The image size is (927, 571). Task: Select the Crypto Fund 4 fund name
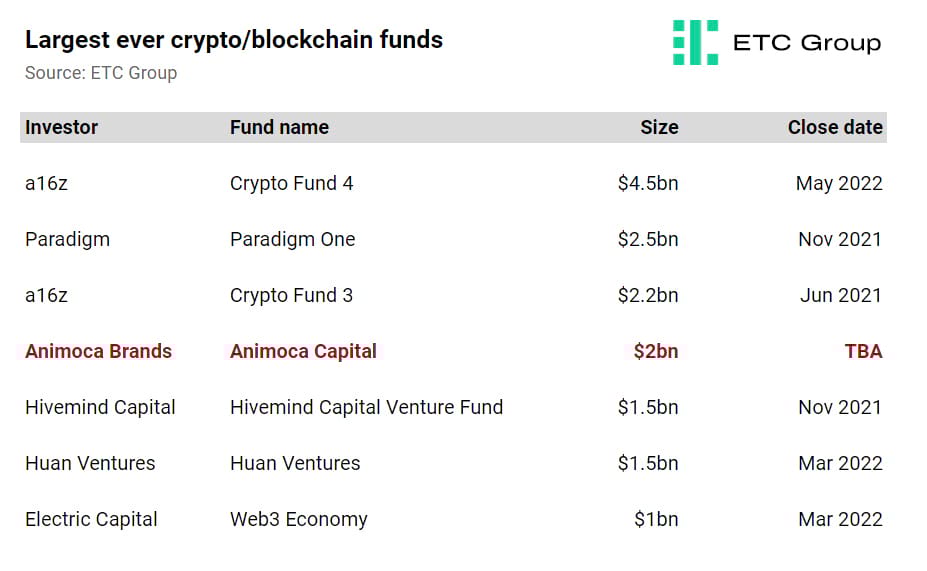tap(291, 183)
